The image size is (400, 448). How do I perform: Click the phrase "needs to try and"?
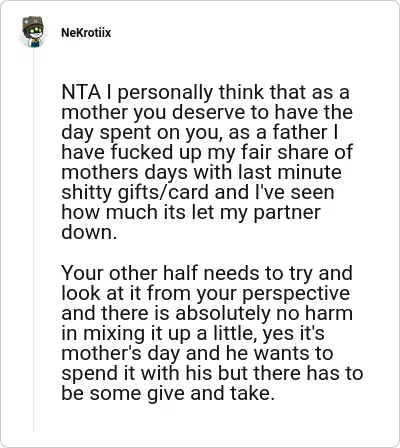278,274
